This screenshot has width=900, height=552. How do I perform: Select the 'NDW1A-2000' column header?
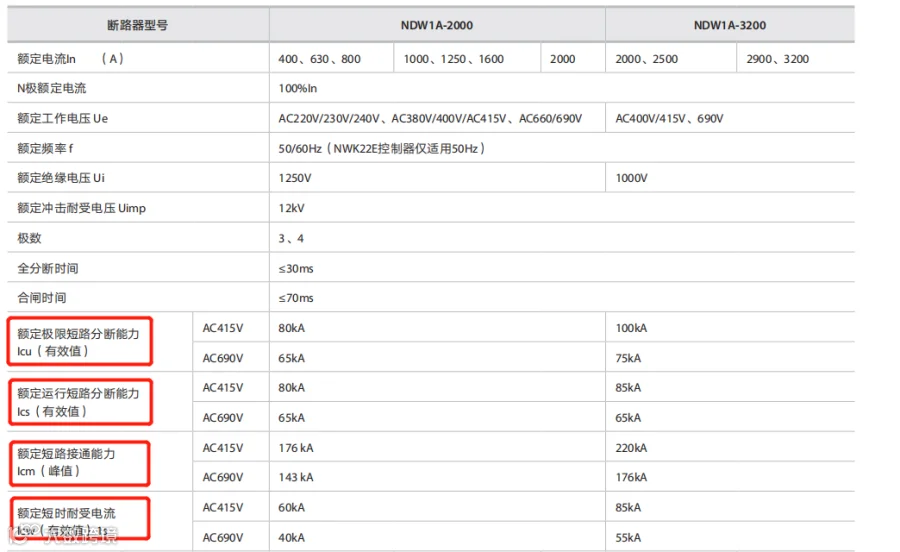click(437, 25)
